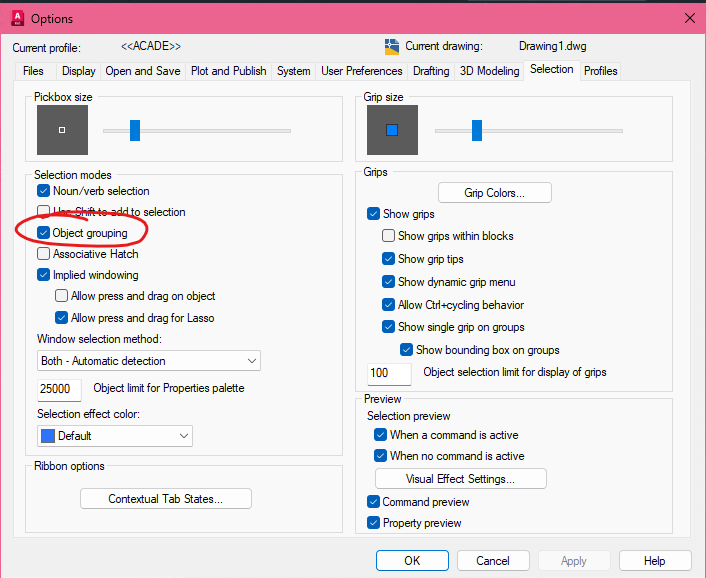Select the Selection tab
Image resolution: width=706 pixels, height=578 pixels.
pyautogui.click(x=552, y=69)
